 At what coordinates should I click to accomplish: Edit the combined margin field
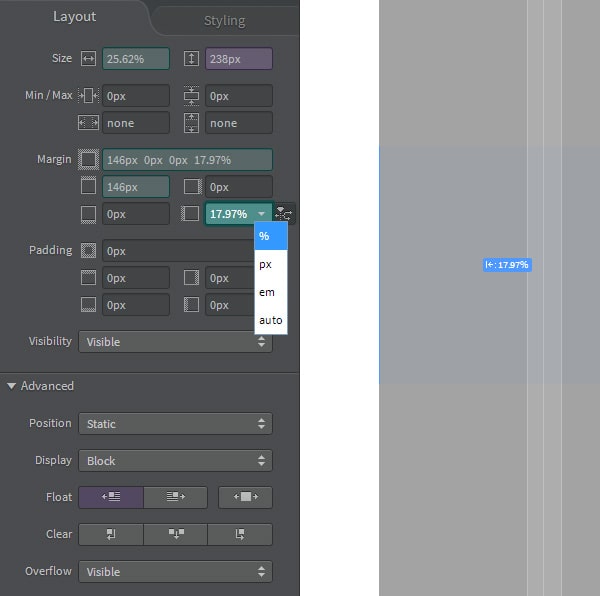[188, 160]
